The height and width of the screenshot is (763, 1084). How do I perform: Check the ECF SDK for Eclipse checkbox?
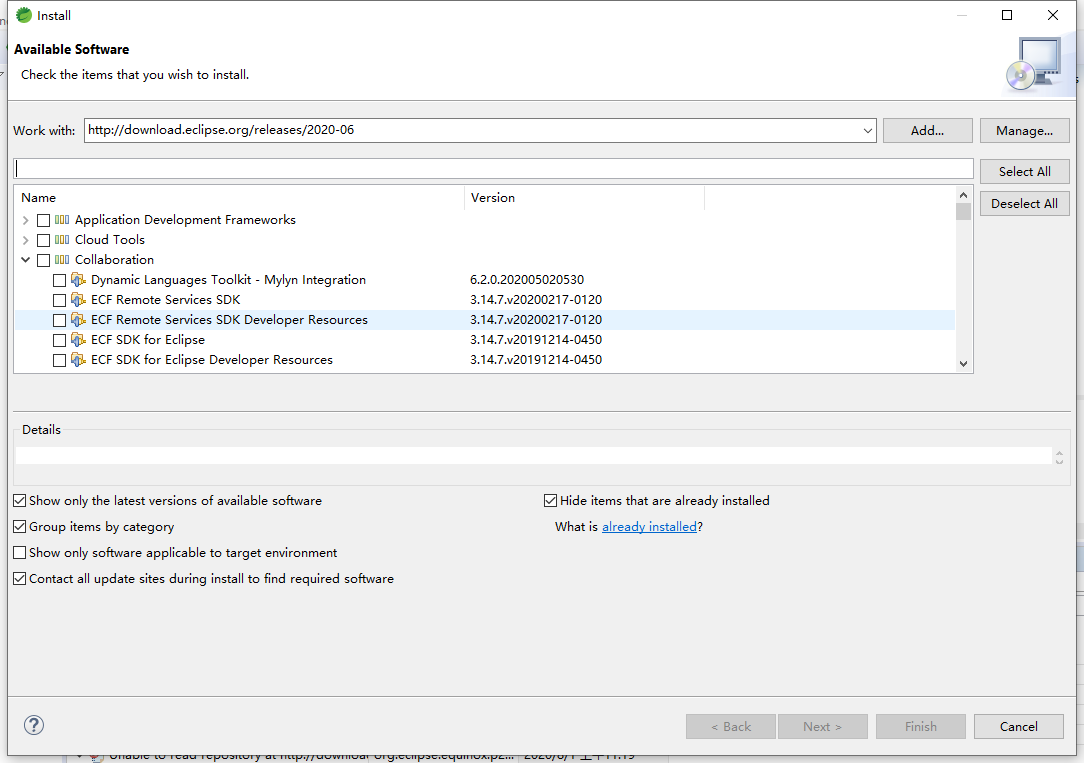click(x=59, y=341)
